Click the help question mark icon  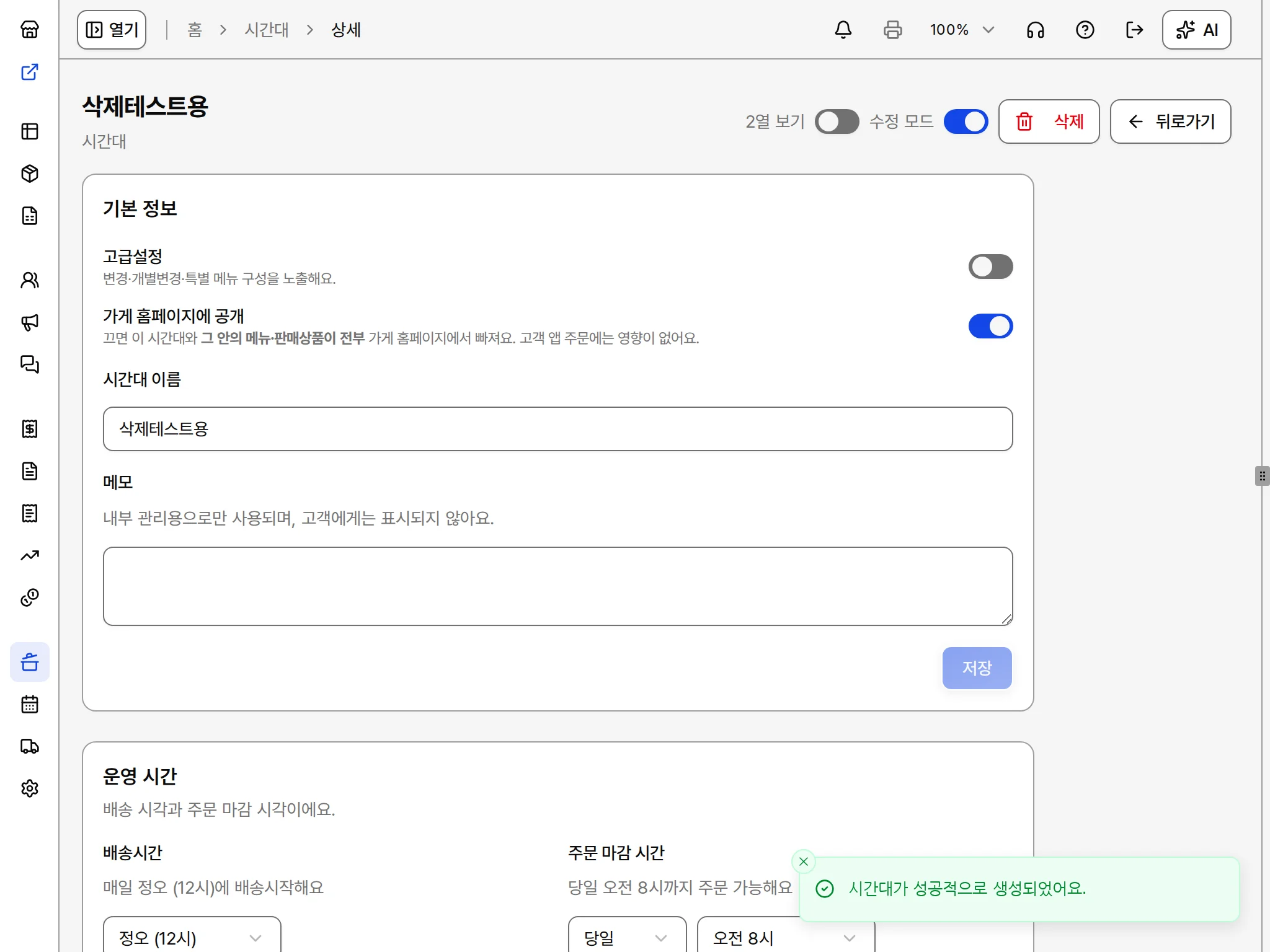1085,30
